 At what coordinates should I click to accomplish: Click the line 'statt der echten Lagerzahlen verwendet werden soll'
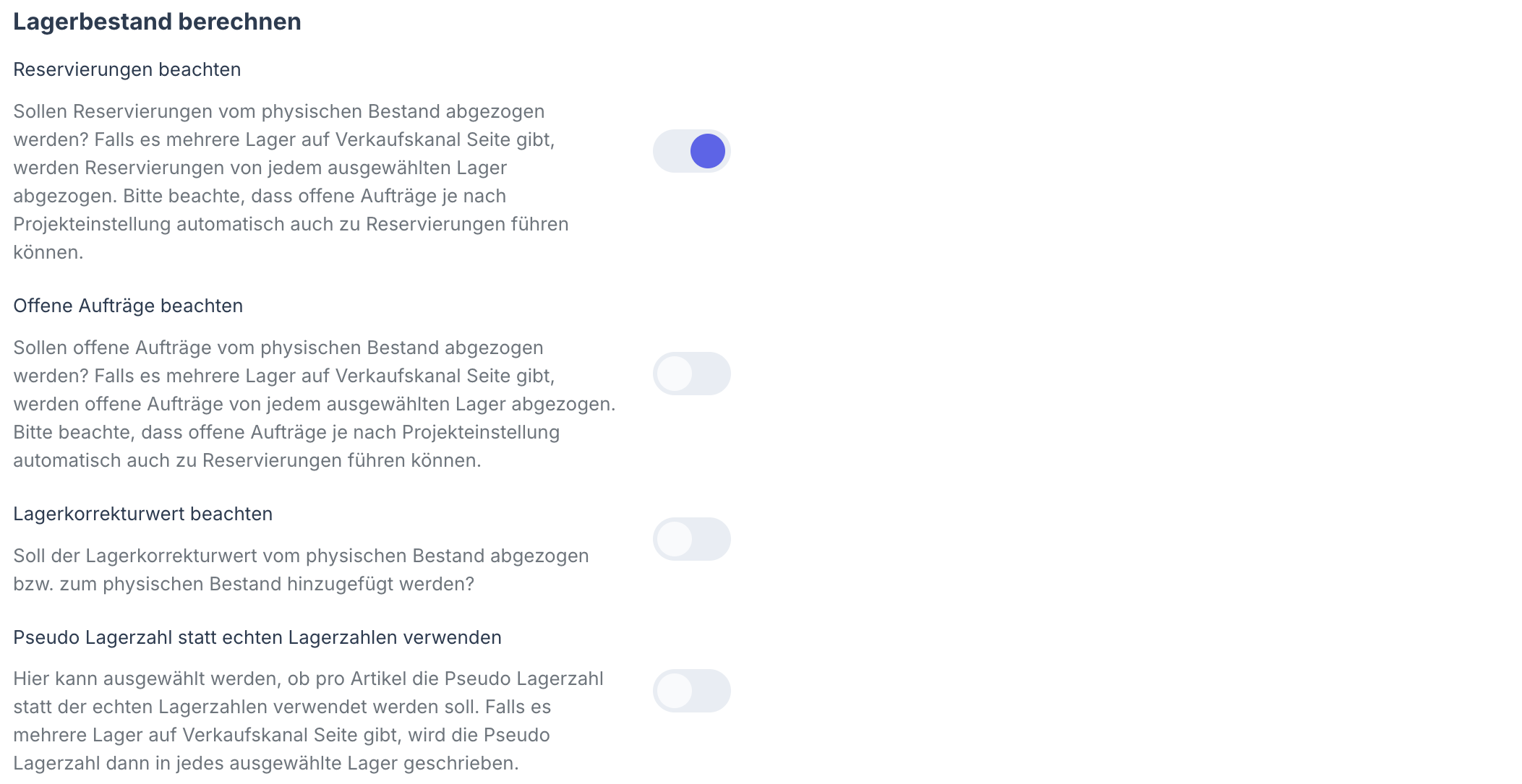pyautogui.click(x=282, y=707)
